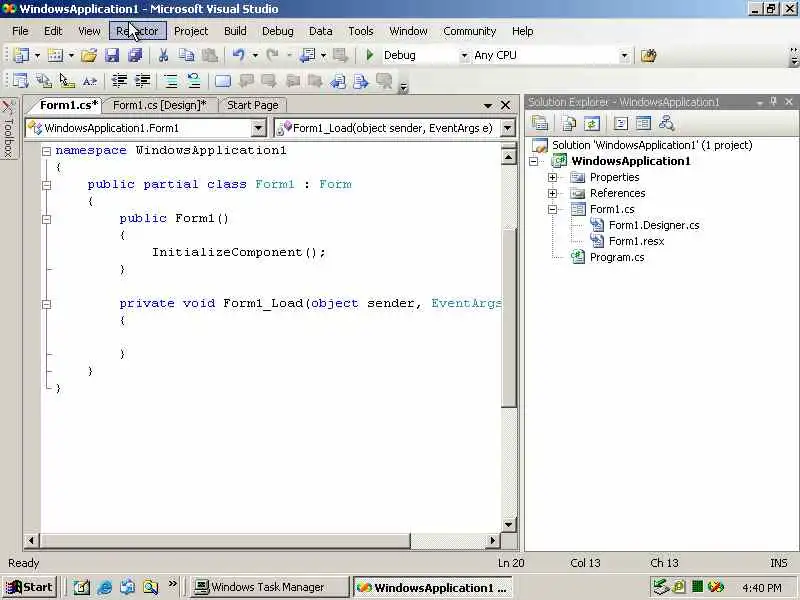Open the Debug menu
800x600 pixels.
tap(278, 31)
